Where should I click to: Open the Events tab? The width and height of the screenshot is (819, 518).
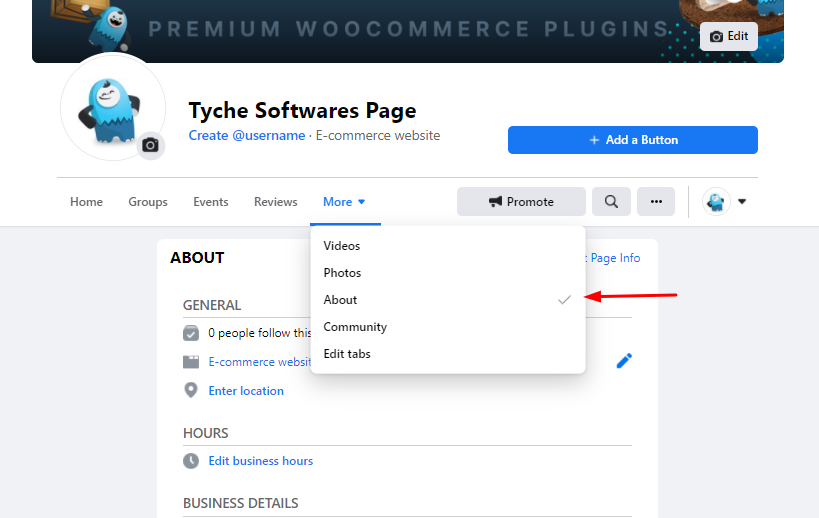tap(210, 202)
